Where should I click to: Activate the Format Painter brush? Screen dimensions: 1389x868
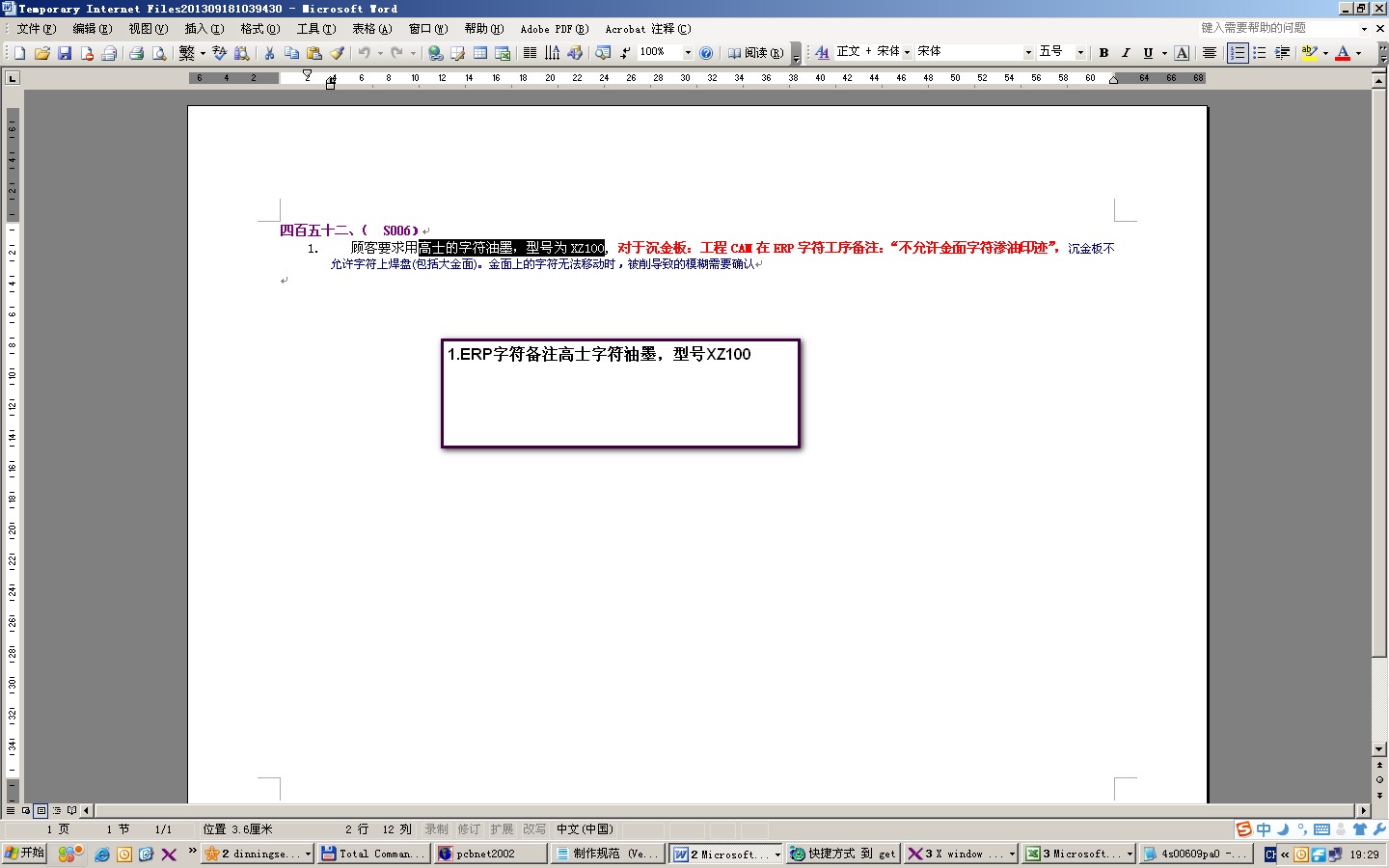pyautogui.click(x=337, y=53)
